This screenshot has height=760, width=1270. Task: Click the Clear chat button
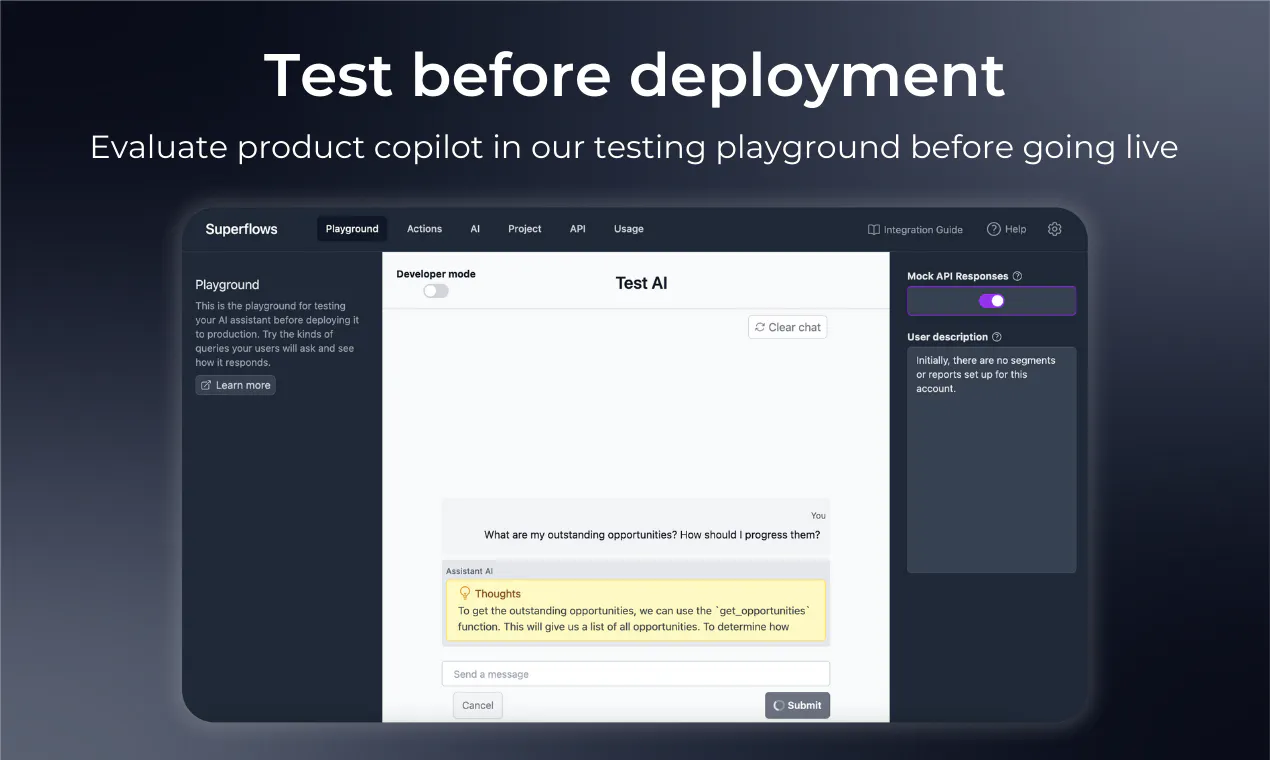[788, 327]
